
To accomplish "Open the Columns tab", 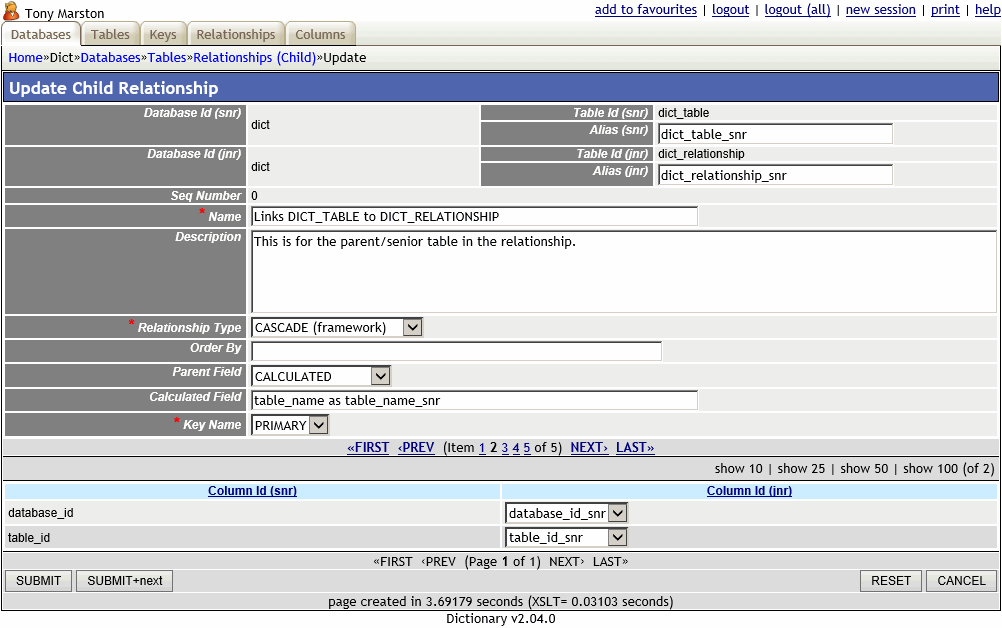I will click(x=320, y=33).
